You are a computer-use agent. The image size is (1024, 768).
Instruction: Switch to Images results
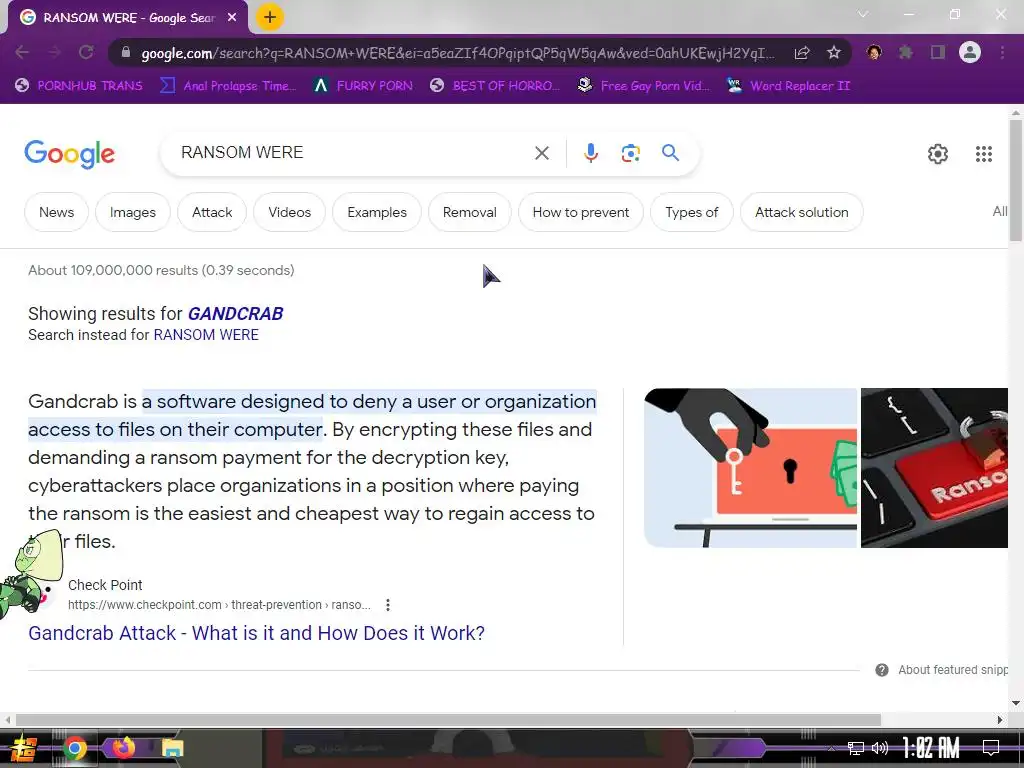point(133,212)
